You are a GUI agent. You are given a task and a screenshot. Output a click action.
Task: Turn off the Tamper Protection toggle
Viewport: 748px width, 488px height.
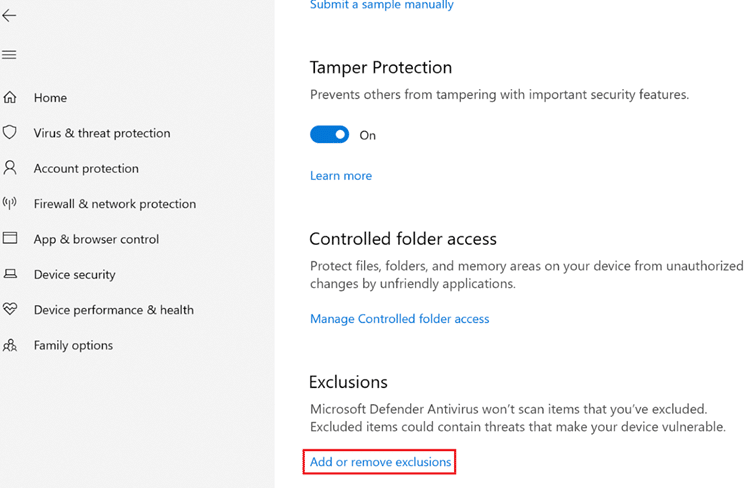[329, 135]
